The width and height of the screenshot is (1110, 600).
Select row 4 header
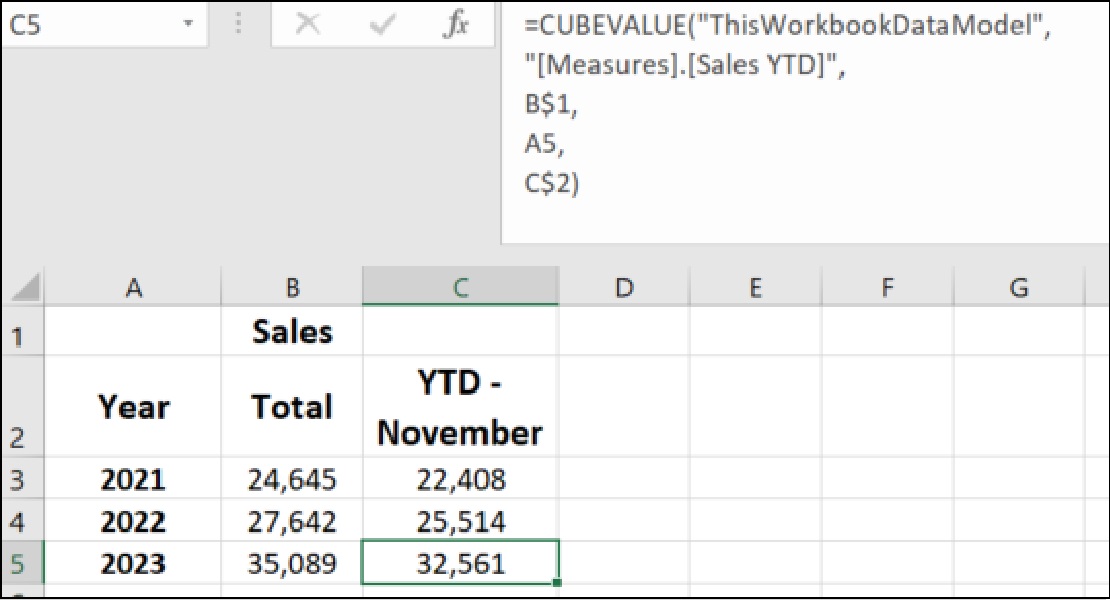[x=23, y=521]
